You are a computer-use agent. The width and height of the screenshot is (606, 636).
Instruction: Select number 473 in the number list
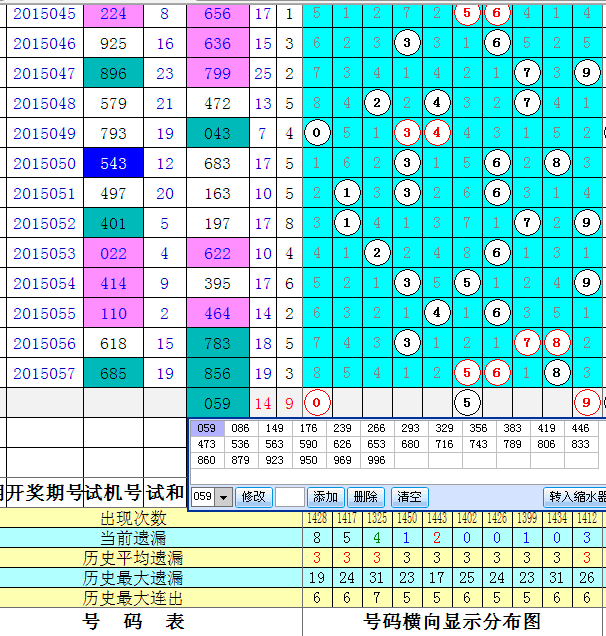click(206, 445)
